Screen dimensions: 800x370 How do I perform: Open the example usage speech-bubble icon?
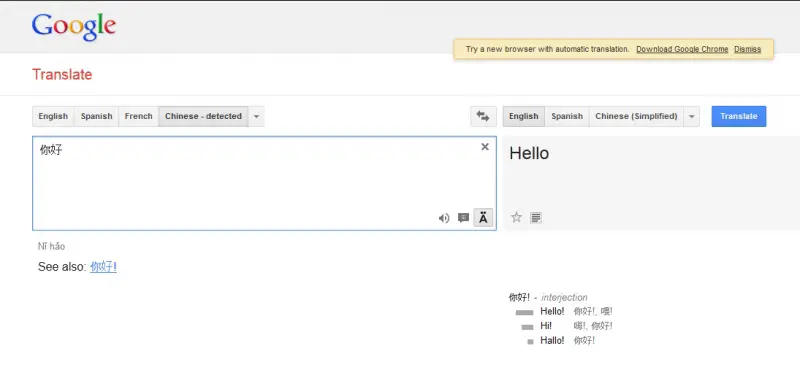463,218
